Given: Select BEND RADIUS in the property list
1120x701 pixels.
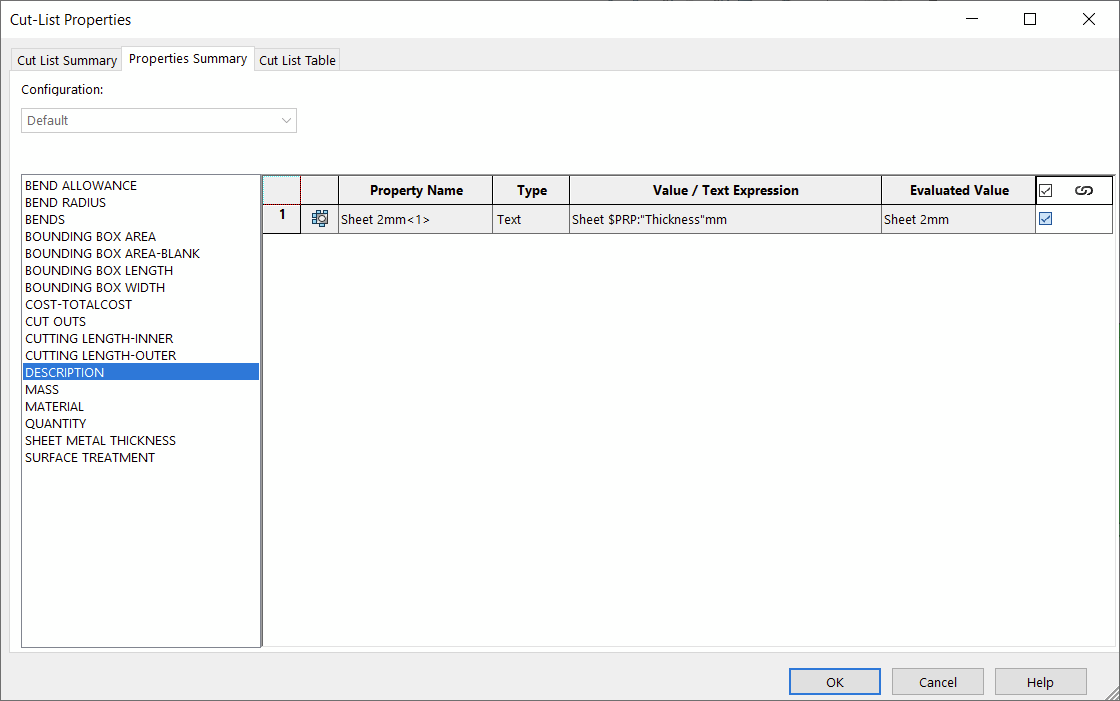Looking at the screenshot, I should [x=141, y=202].
